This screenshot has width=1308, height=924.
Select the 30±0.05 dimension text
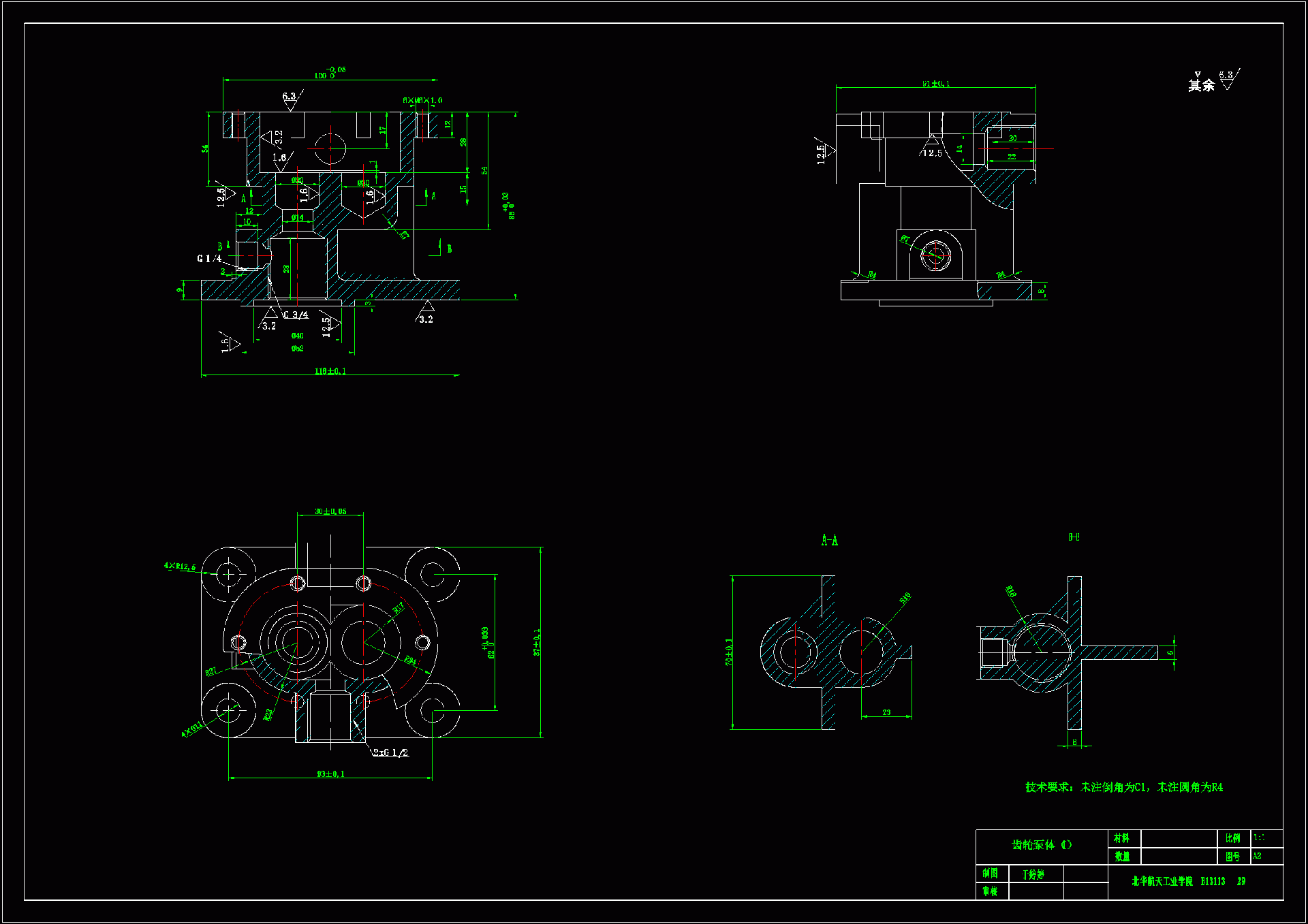coord(330,511)
